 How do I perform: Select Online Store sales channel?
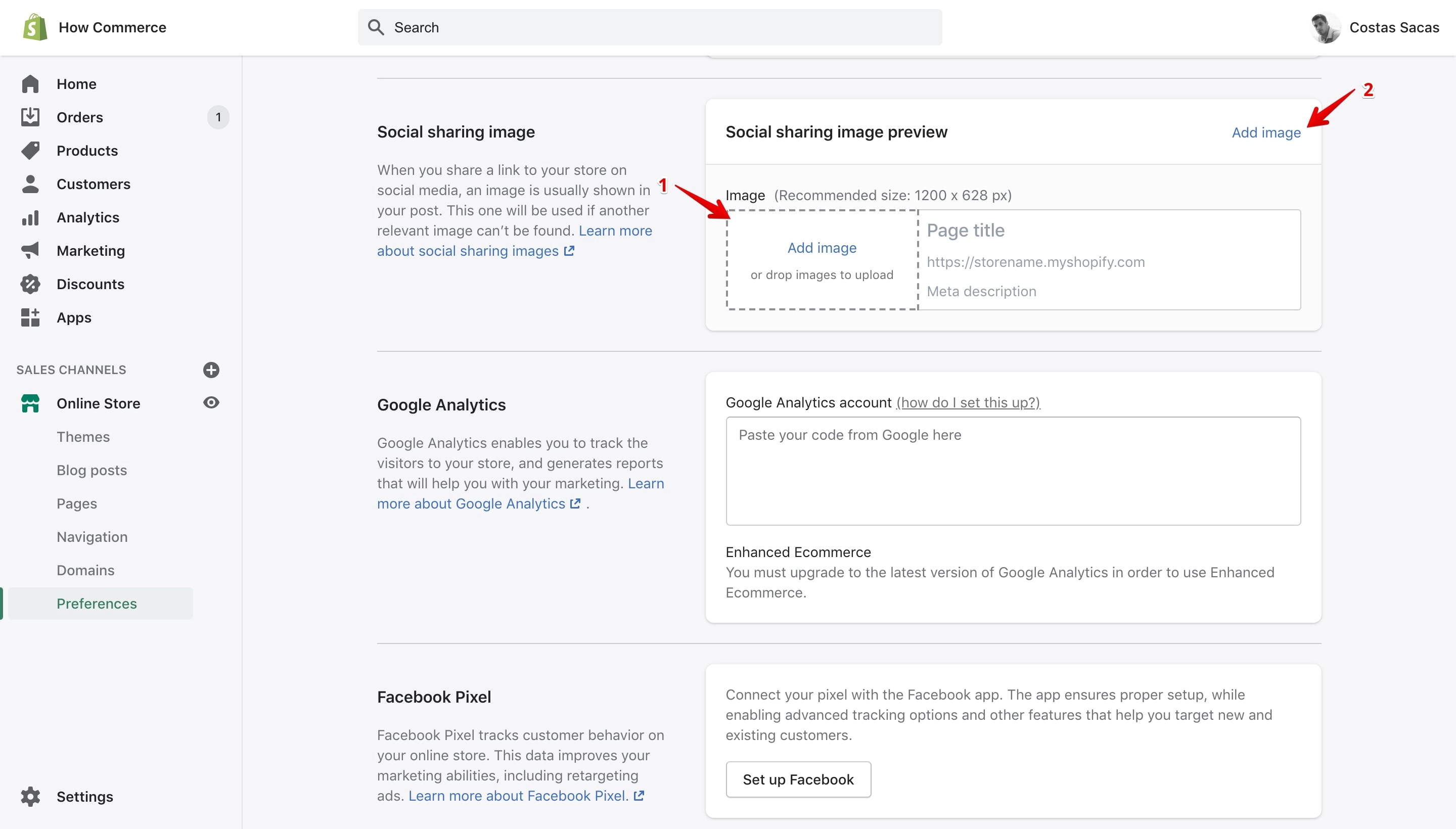coord(99,403)
